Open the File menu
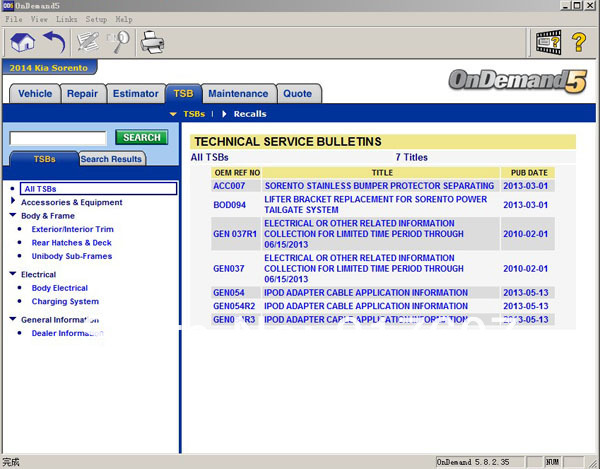This screenshot has width=600, height=469. 14,19
